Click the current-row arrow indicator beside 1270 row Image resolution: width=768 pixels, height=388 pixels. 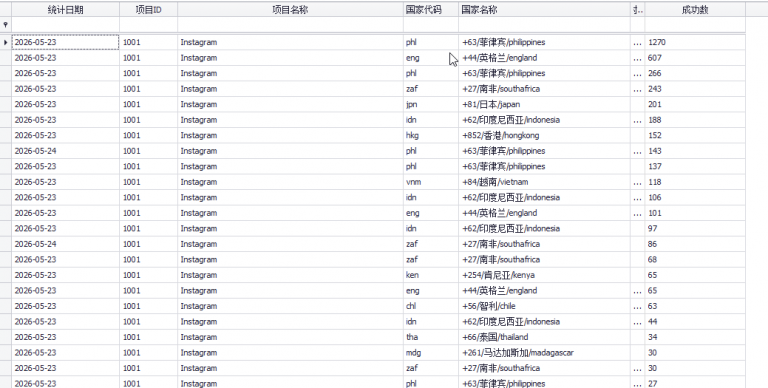(x=5, y=42)
